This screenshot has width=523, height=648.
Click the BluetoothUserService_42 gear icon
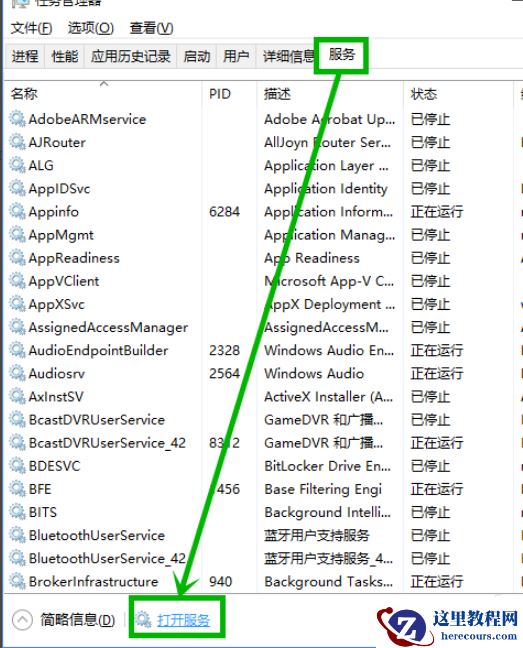[17, 559]
